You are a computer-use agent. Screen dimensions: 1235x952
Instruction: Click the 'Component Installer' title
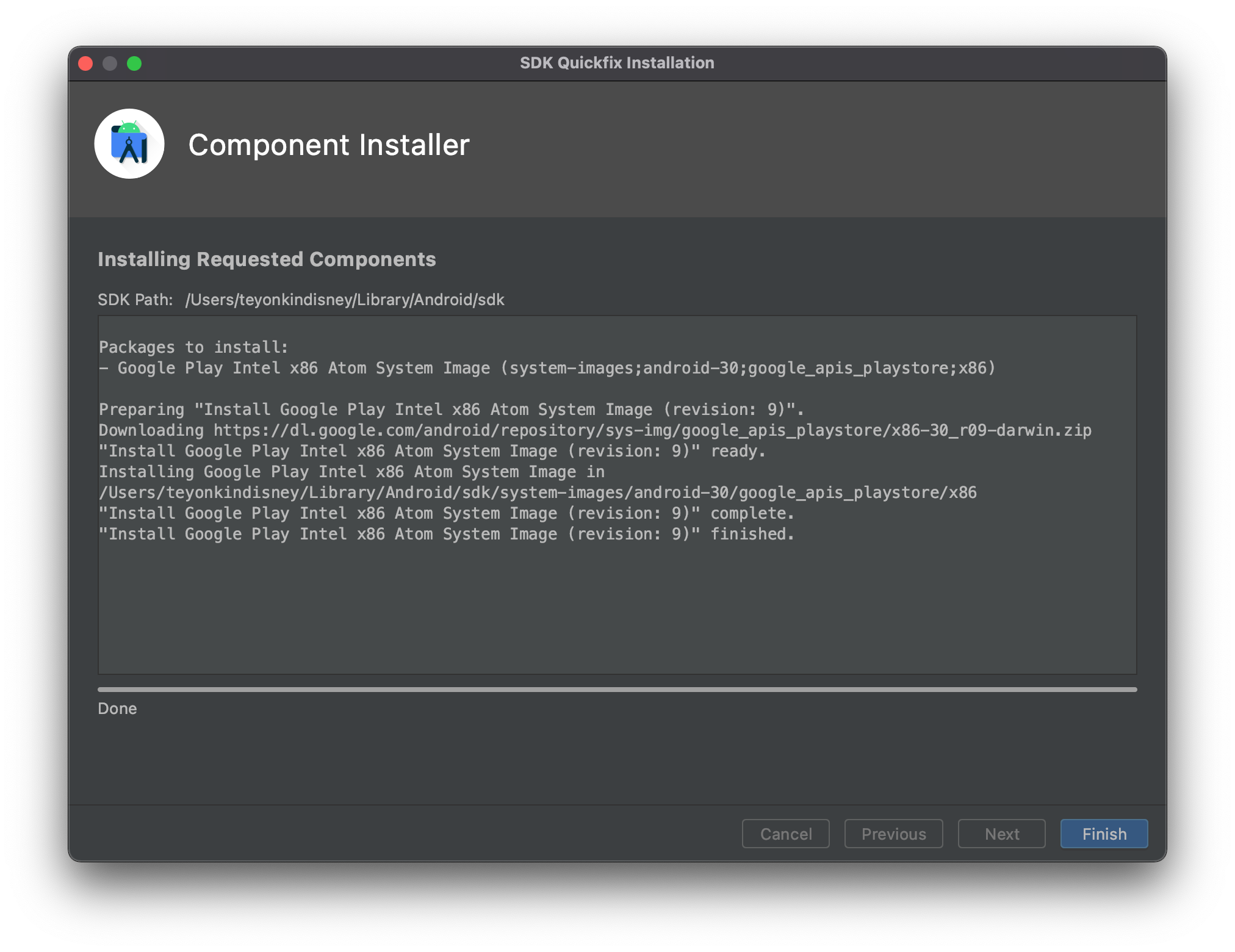coord(329,145)
